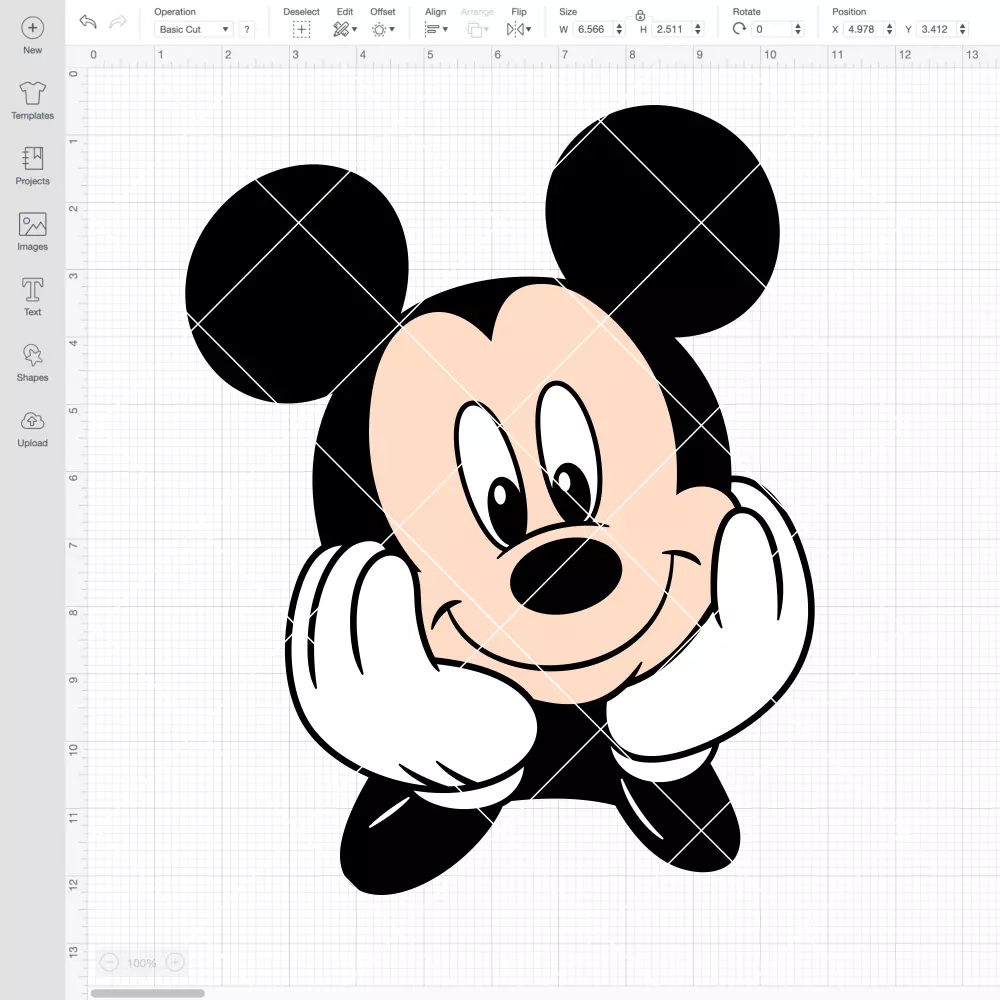Screen dimensions: 1000x1000
Task: Click the width input field
Action: [592, 29]
